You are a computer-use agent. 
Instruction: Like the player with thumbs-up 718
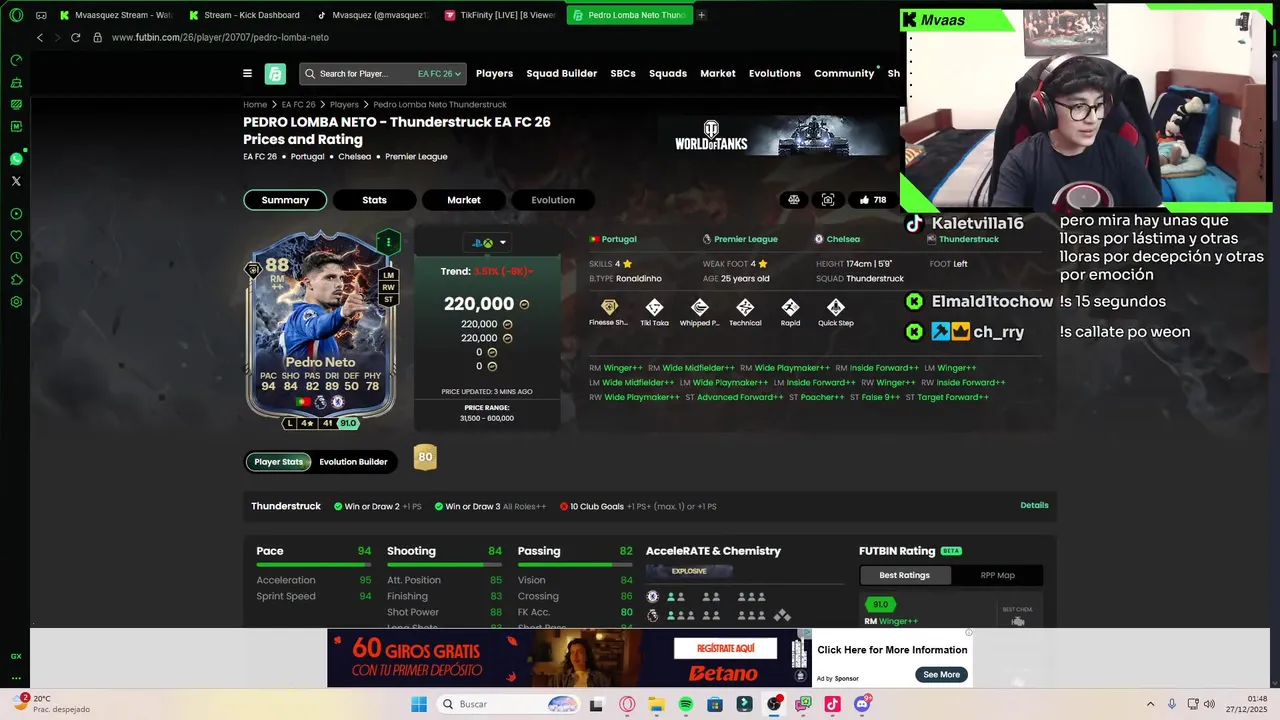pos(872,200)
